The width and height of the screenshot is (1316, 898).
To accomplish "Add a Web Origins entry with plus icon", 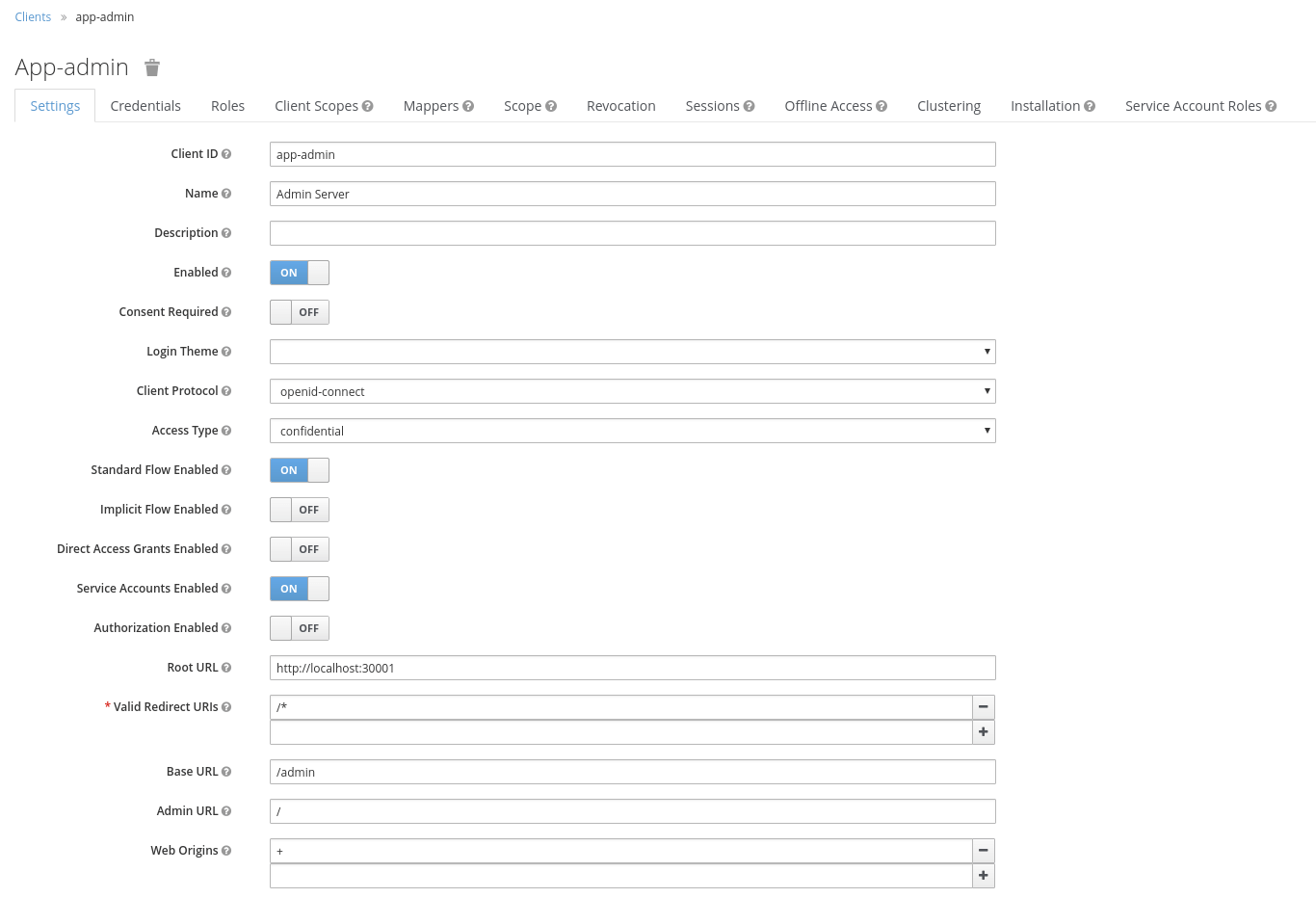I will (983, 876).
